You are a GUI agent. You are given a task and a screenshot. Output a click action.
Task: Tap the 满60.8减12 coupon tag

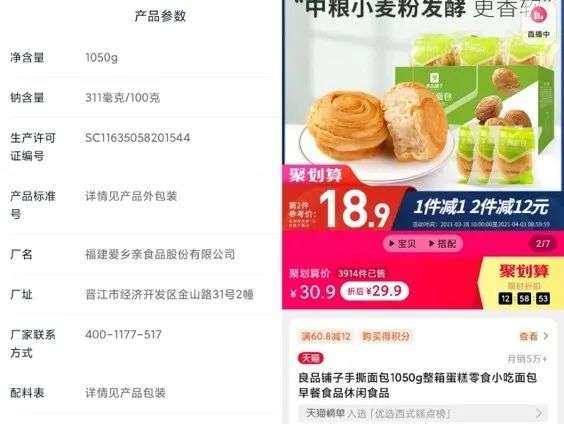pyautogui.click(x=326, y=336)
